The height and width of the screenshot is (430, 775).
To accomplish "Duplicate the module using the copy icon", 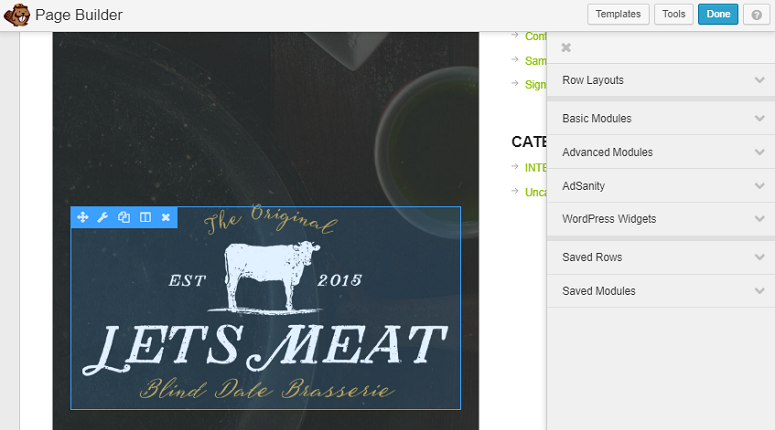I will pyautogui.click(x=124, y=217).
